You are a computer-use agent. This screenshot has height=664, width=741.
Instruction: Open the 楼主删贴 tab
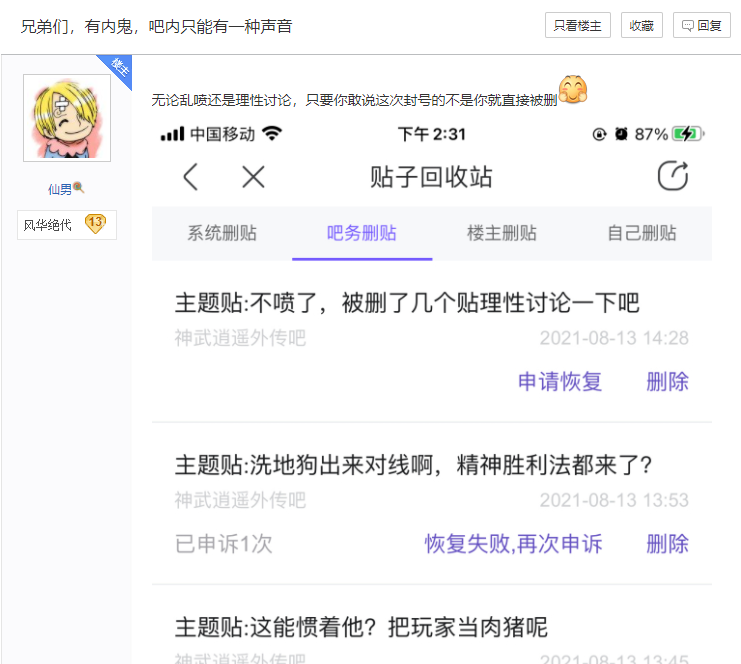[502, 233]
